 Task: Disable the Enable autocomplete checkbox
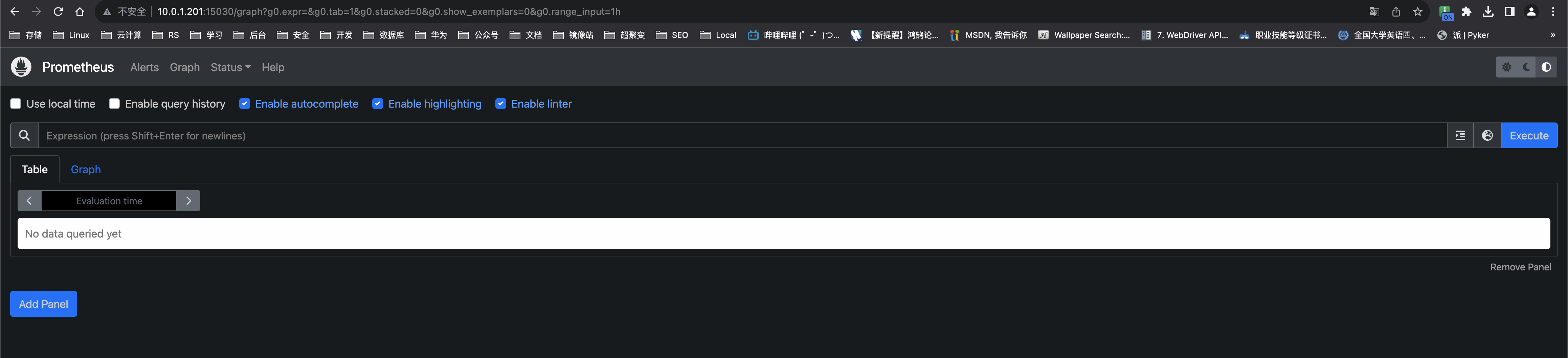245,104
